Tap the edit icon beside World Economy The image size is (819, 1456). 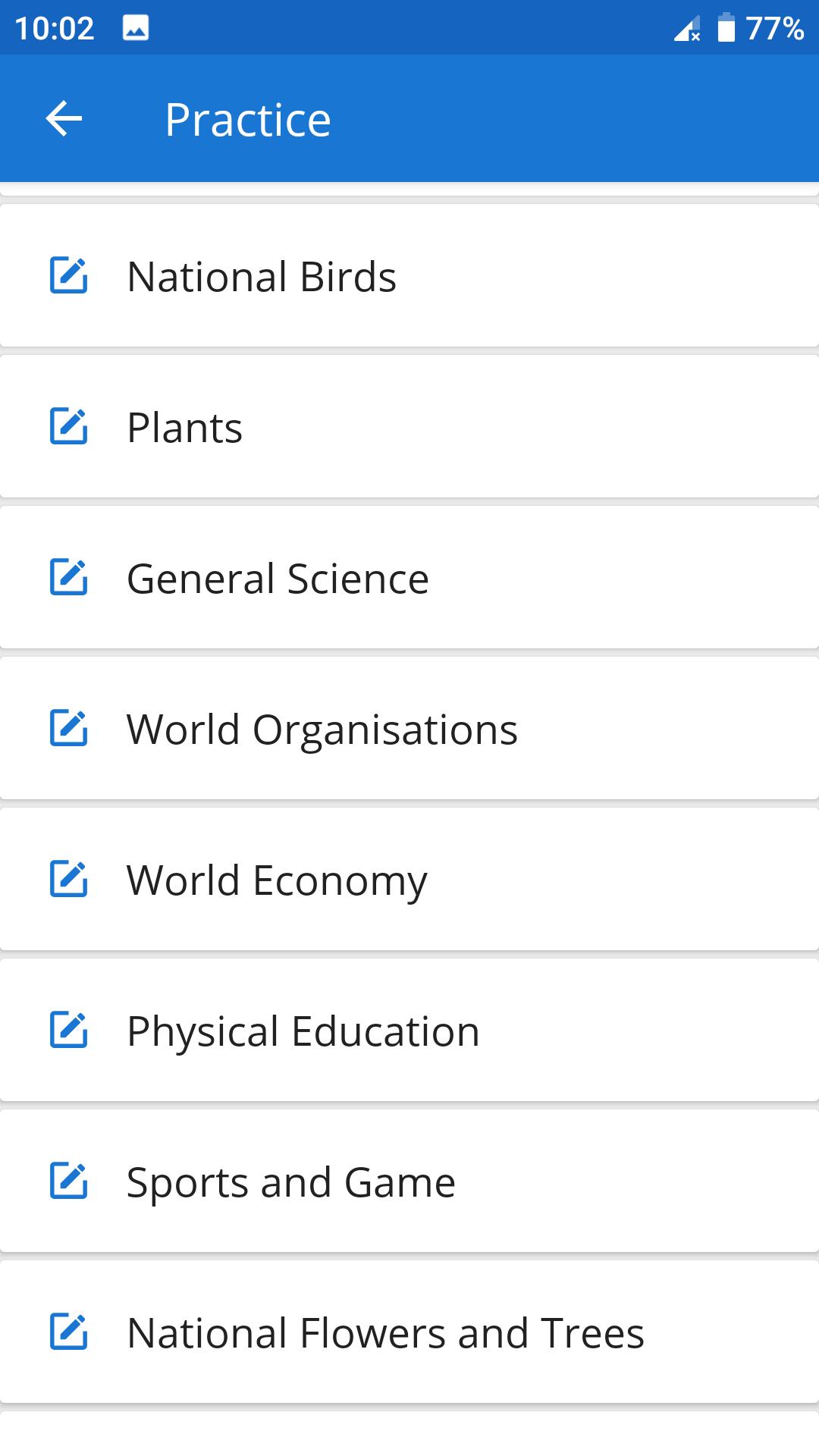click(x=69, y=879)
